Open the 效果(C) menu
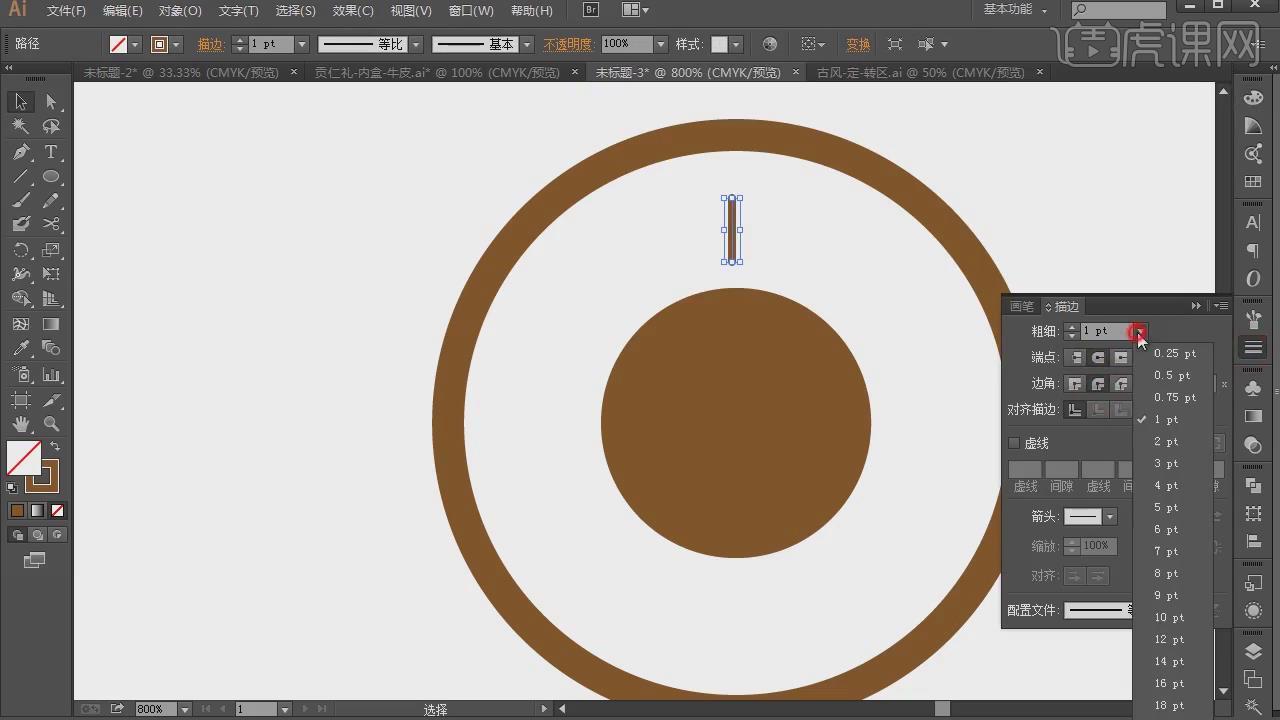The image size is (1280, 720). coord(352,11)
